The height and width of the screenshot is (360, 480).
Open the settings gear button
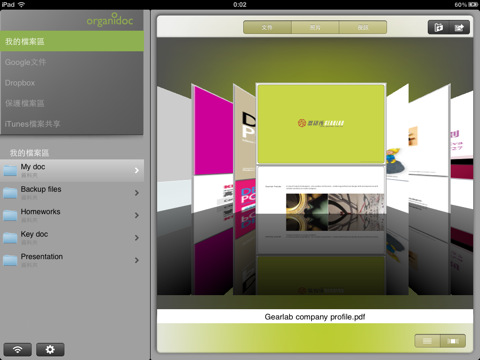coord(50,349)
